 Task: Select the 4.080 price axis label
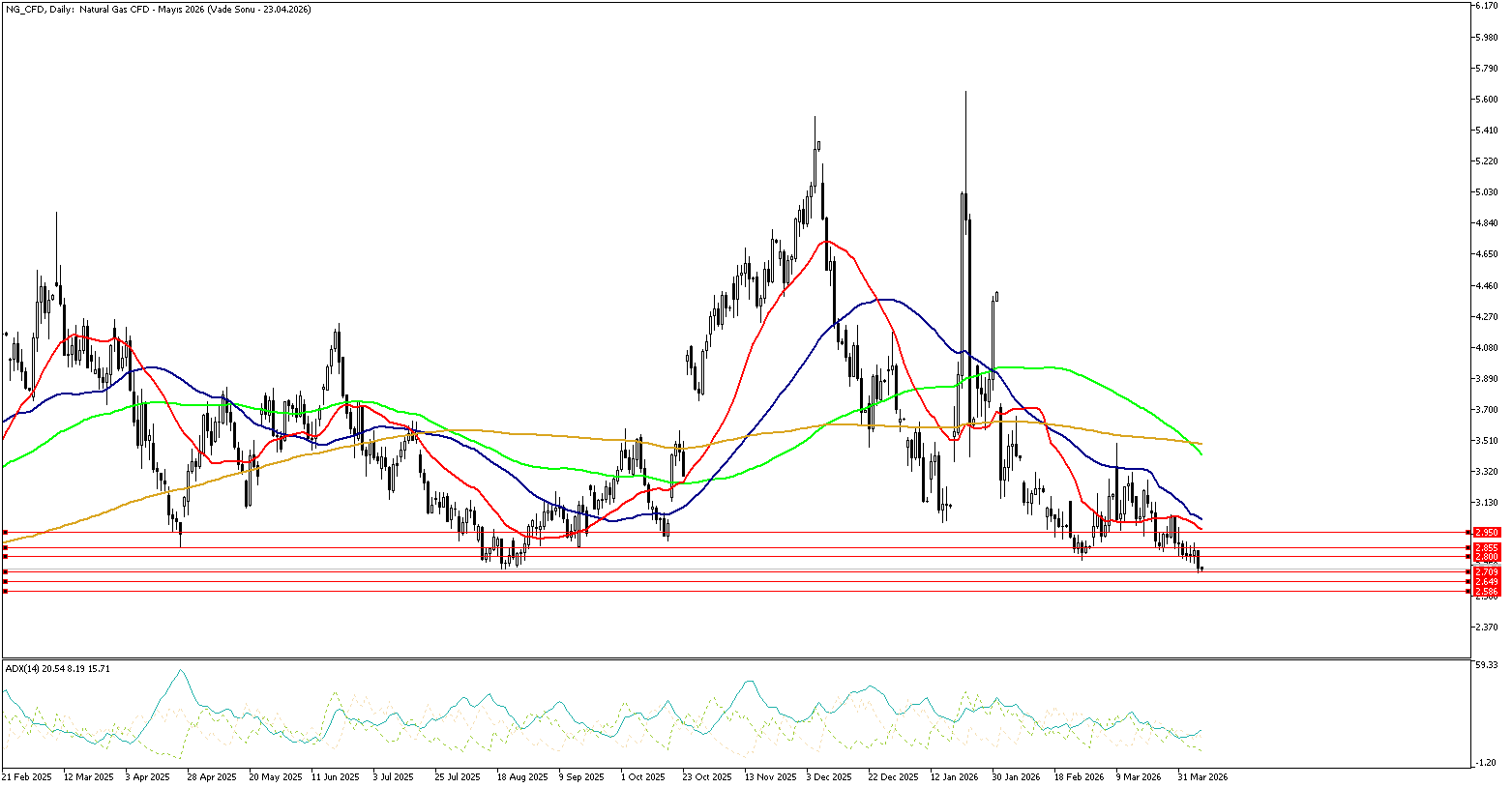(1487, 347)
